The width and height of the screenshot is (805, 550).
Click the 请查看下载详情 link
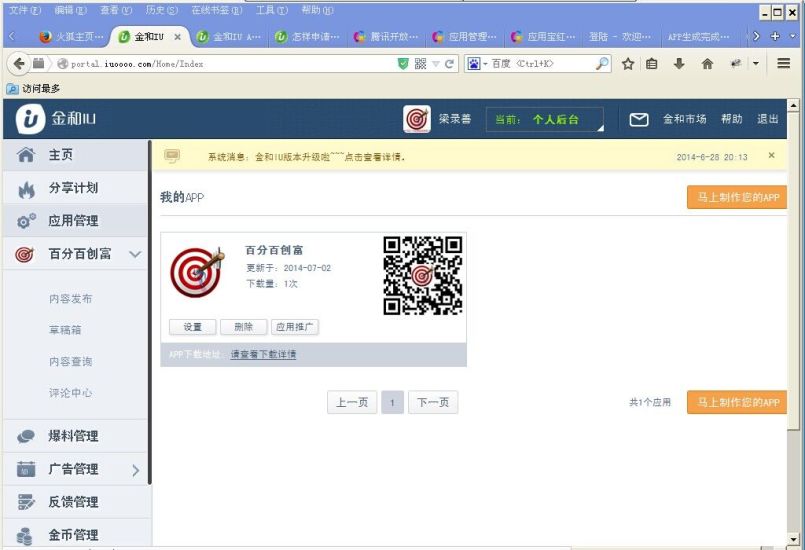pos(263,355)
